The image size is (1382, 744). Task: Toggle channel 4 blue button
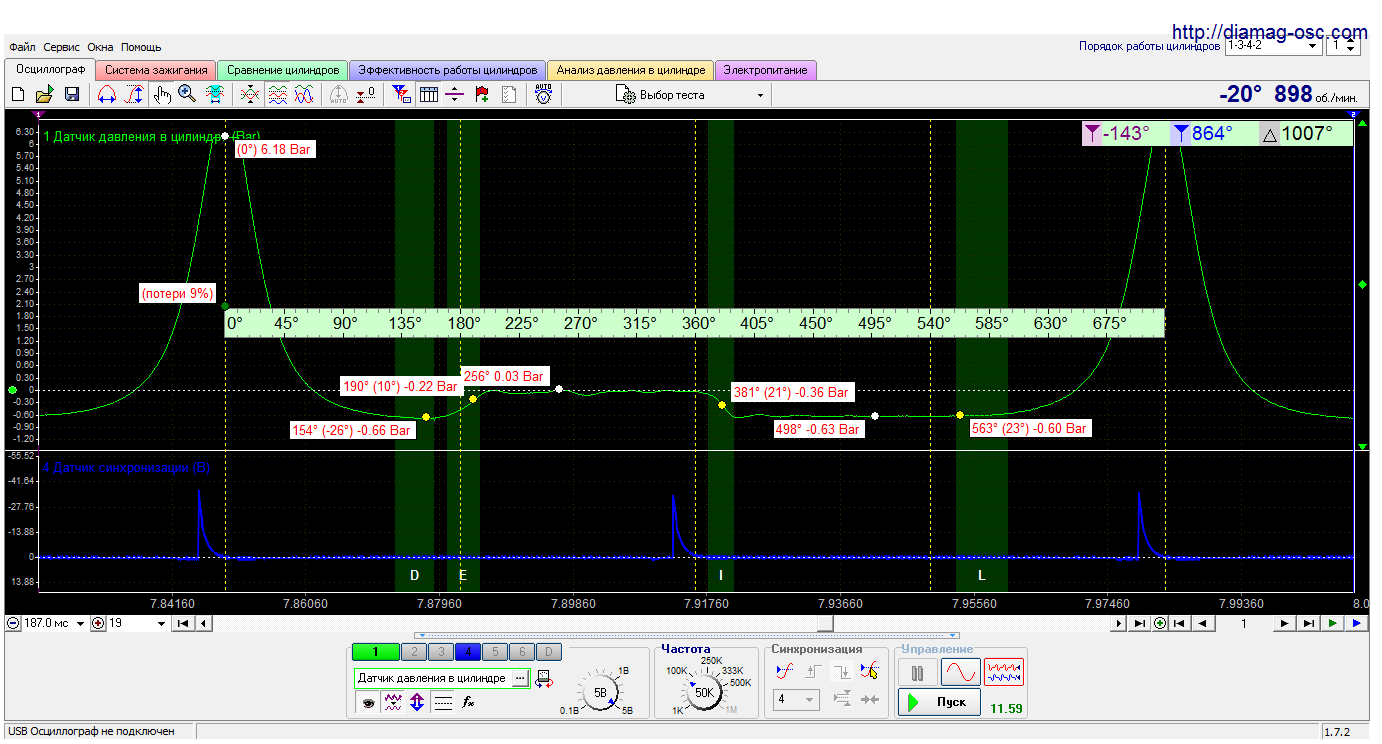tap(468, 651)
